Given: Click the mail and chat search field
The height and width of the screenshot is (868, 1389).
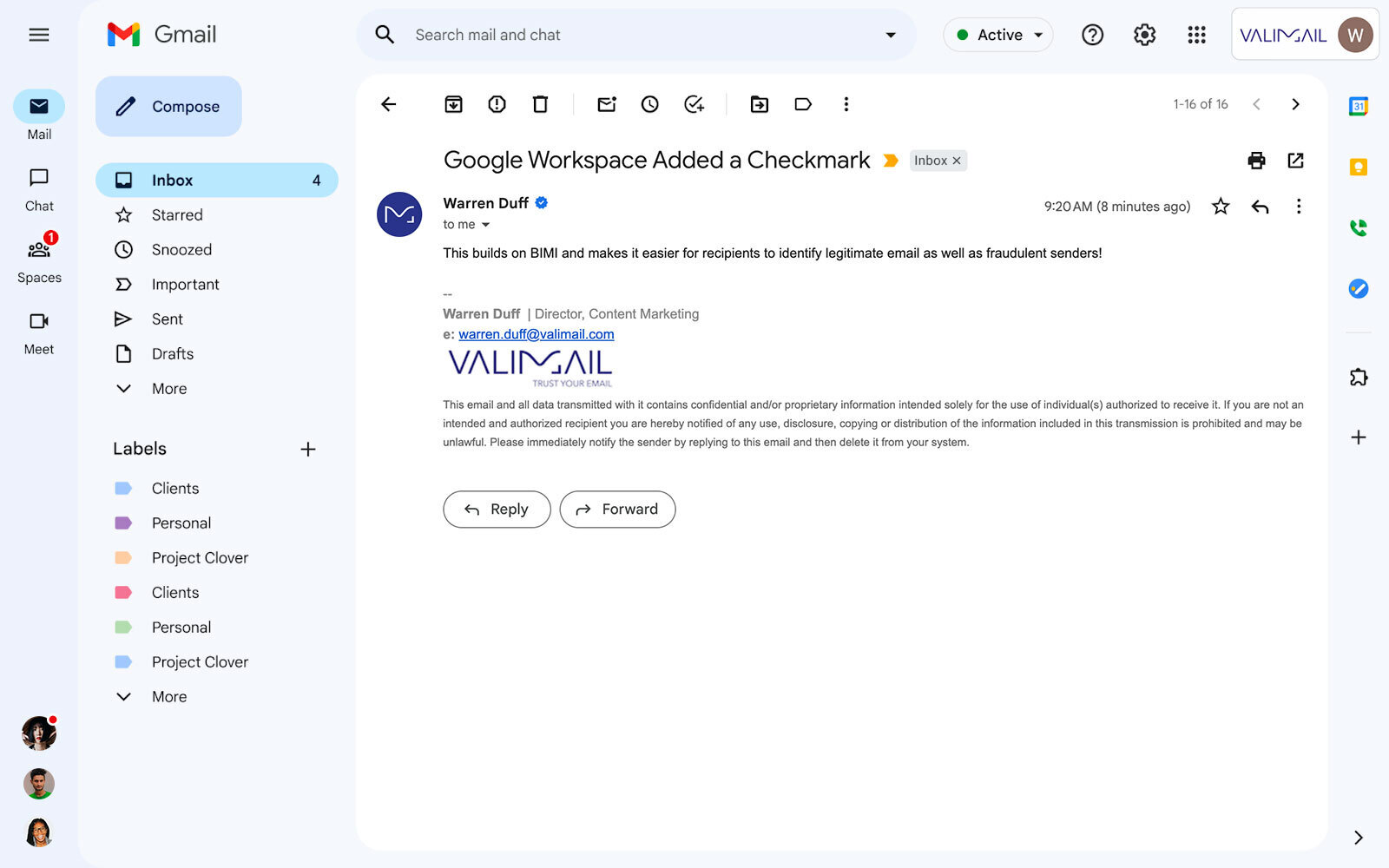Looking at the screenshot, I should (608, 35).
